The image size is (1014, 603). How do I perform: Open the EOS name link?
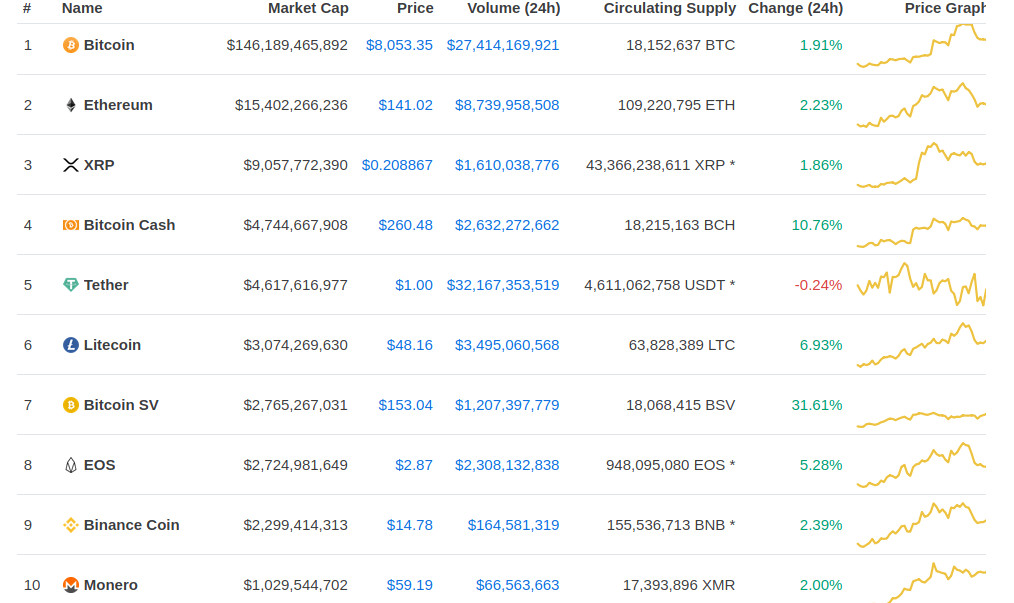[100, 465]
